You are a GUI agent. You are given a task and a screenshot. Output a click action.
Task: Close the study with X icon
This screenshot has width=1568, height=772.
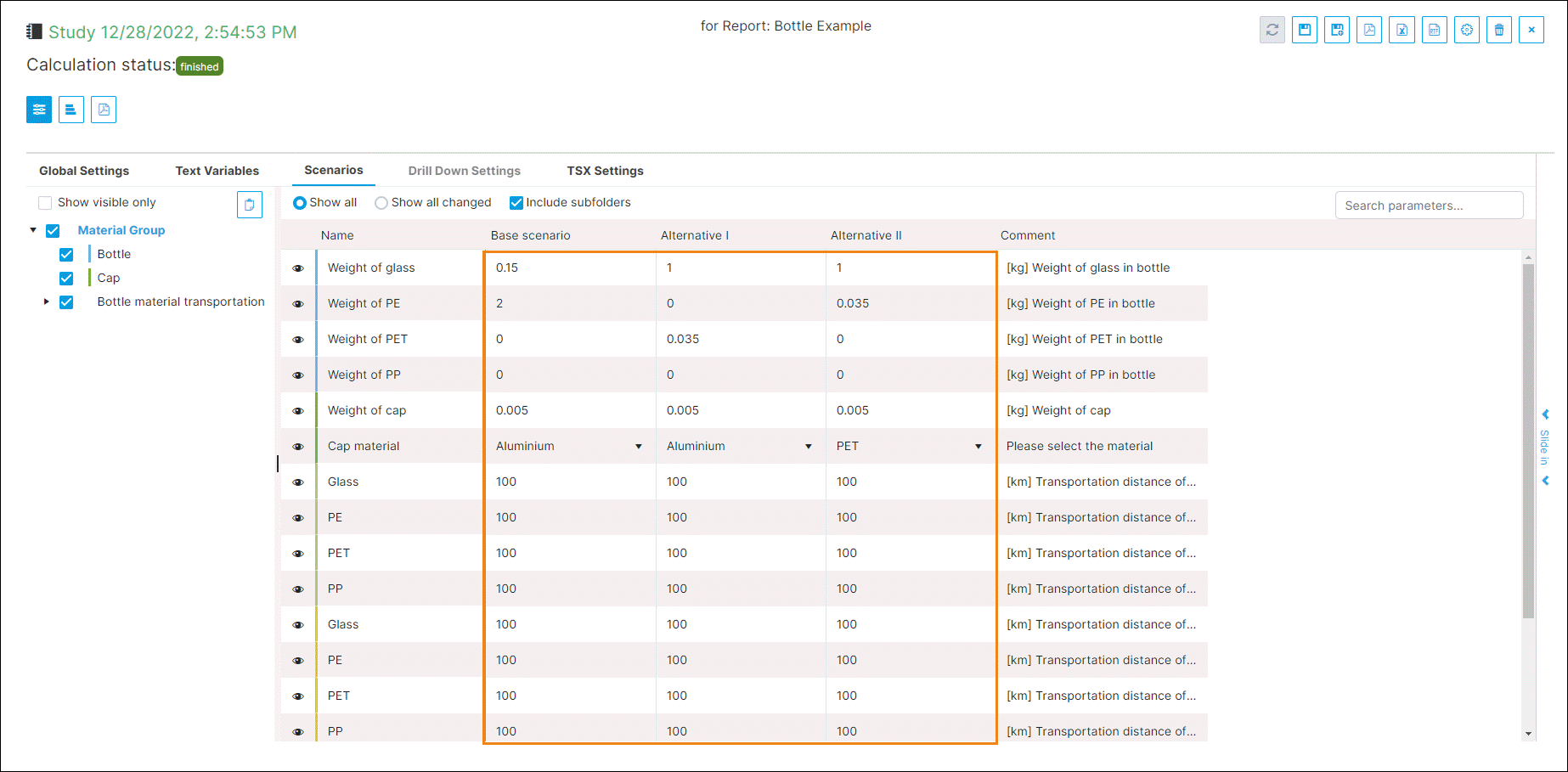point(1531,30)
